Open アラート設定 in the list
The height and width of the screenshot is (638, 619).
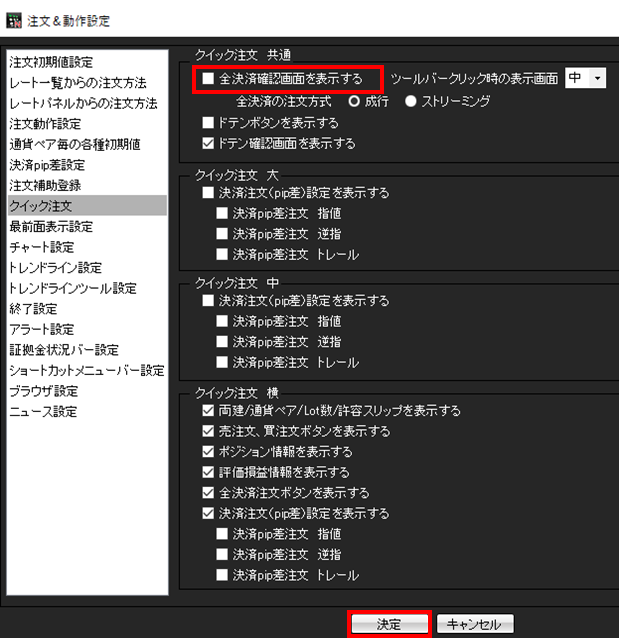tap(87, 329)
